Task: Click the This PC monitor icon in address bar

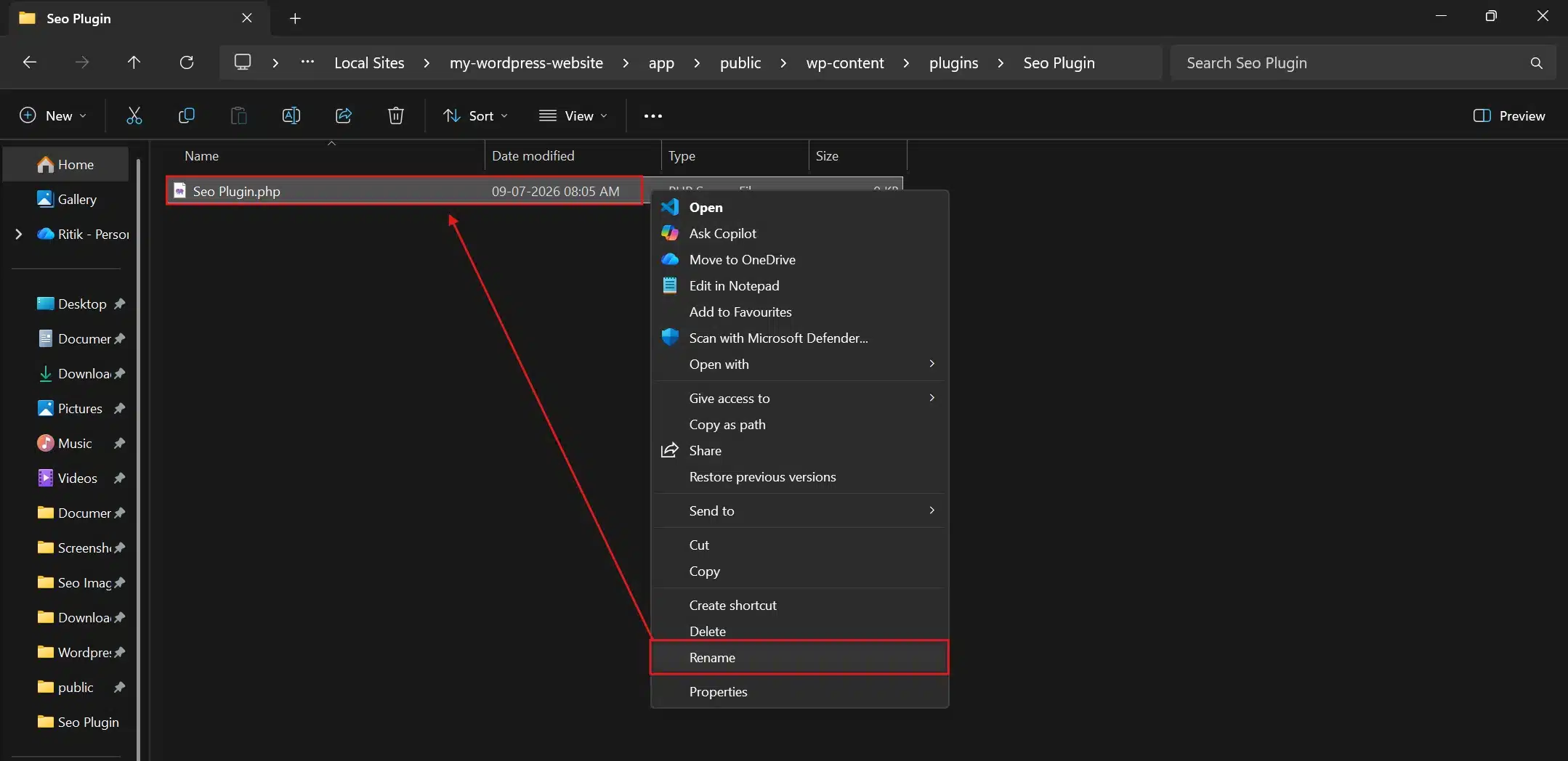Action: point(243,62)
